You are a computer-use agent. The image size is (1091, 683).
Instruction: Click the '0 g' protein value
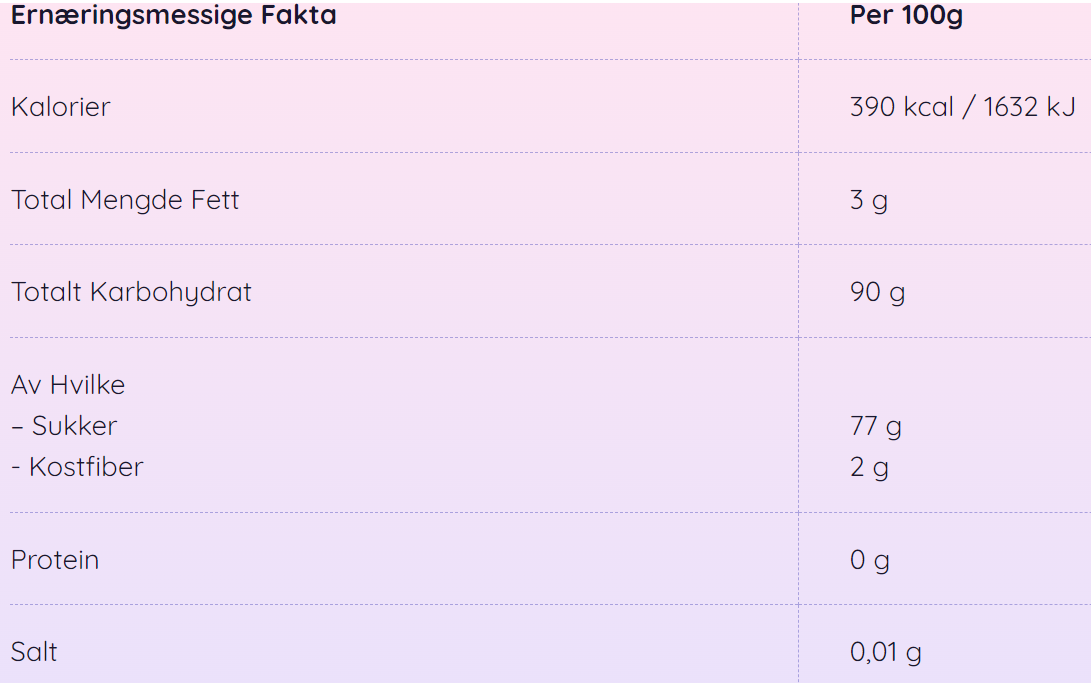point(869,561)
